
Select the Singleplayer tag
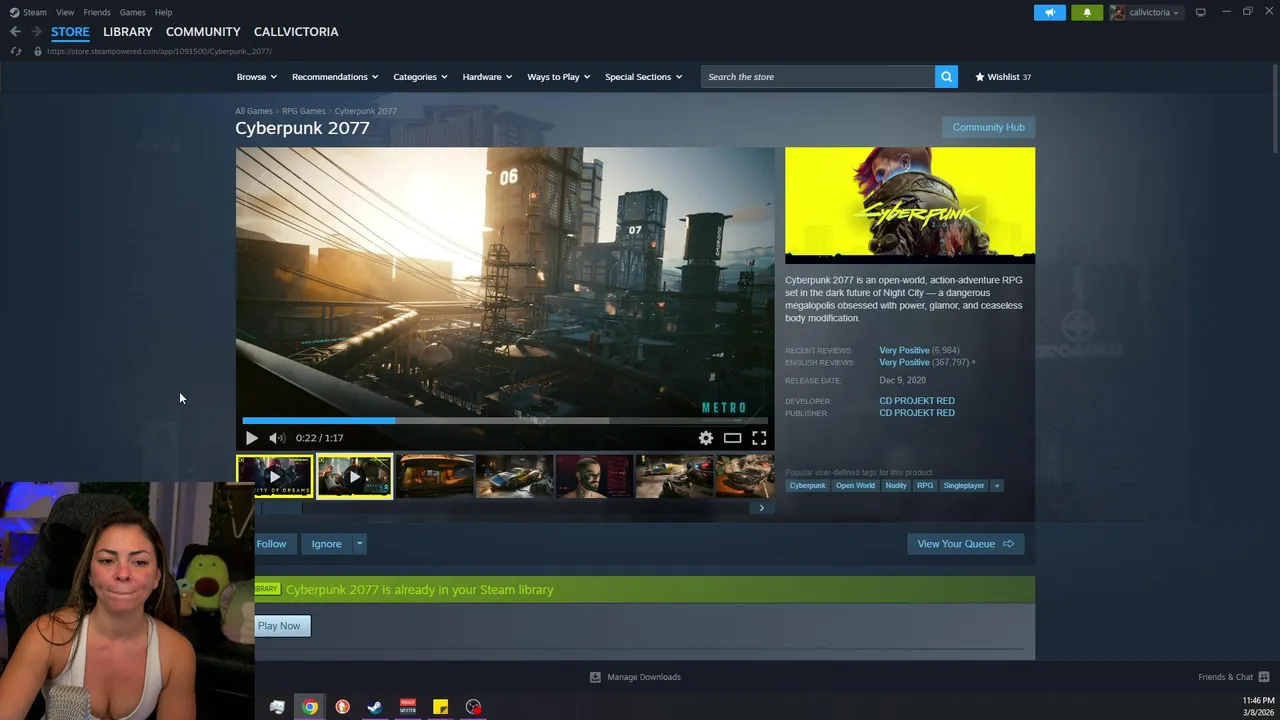(x=964, y=486)
